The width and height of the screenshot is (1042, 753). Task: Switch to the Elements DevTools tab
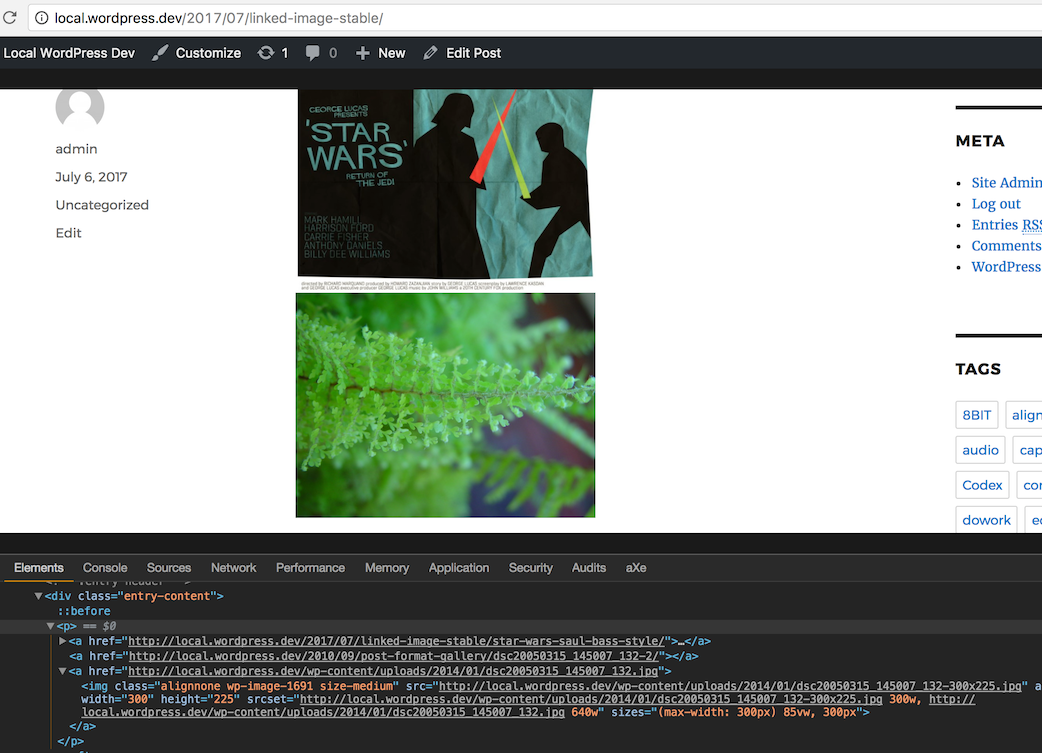39,568
